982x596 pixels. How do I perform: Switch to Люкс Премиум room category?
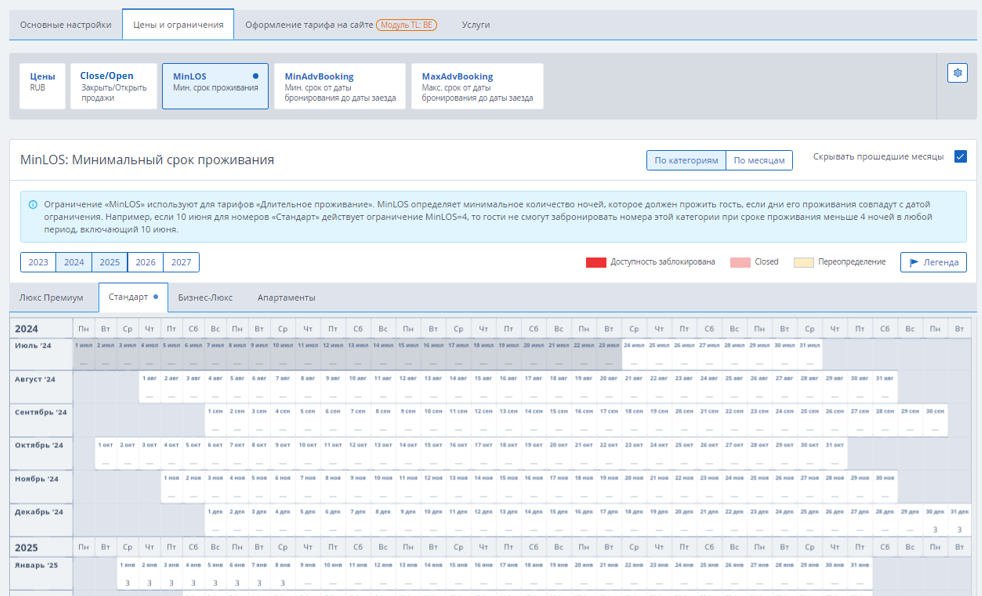52,297
